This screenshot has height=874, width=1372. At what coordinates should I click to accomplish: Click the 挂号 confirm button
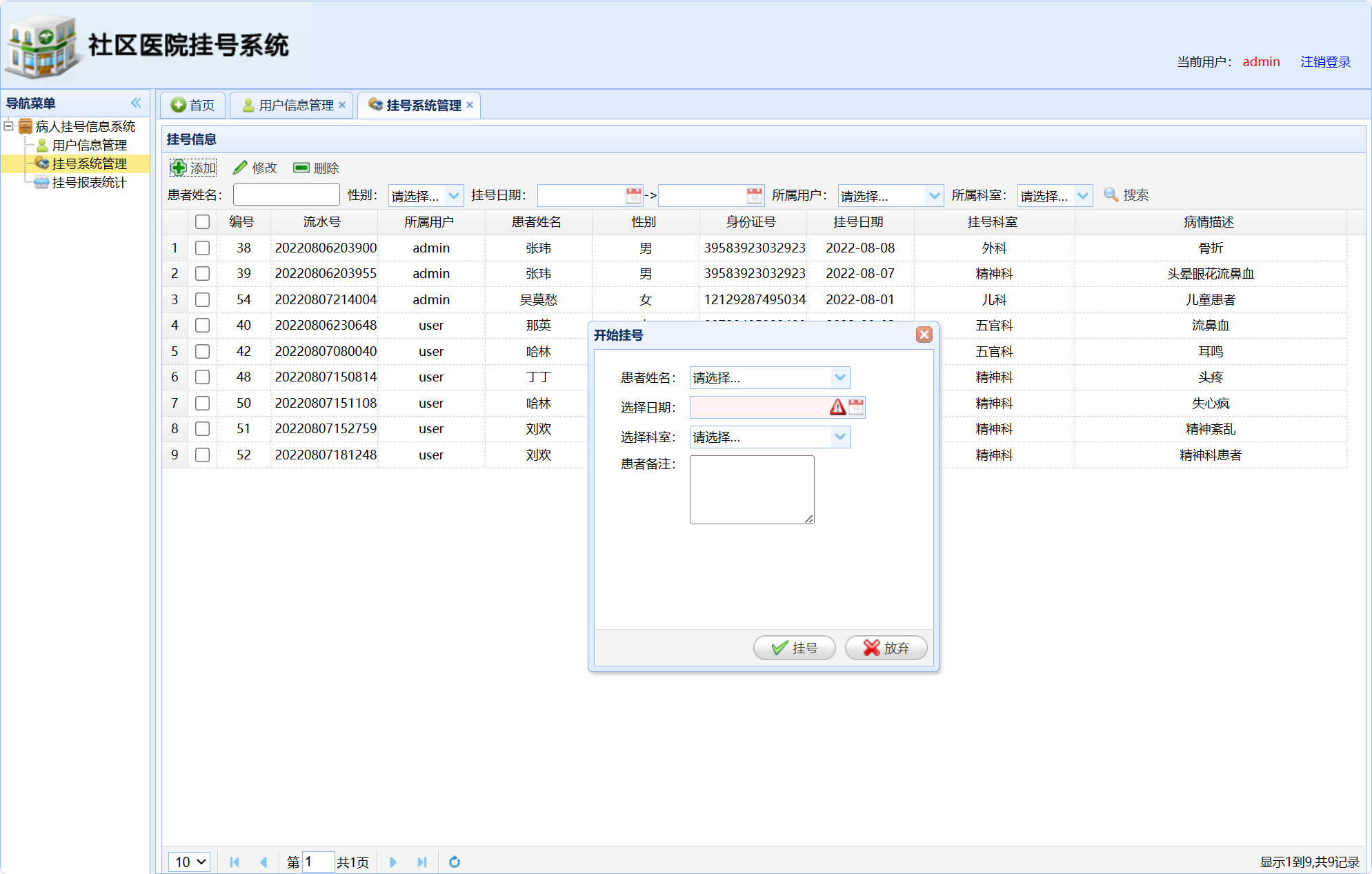point(794,648)
